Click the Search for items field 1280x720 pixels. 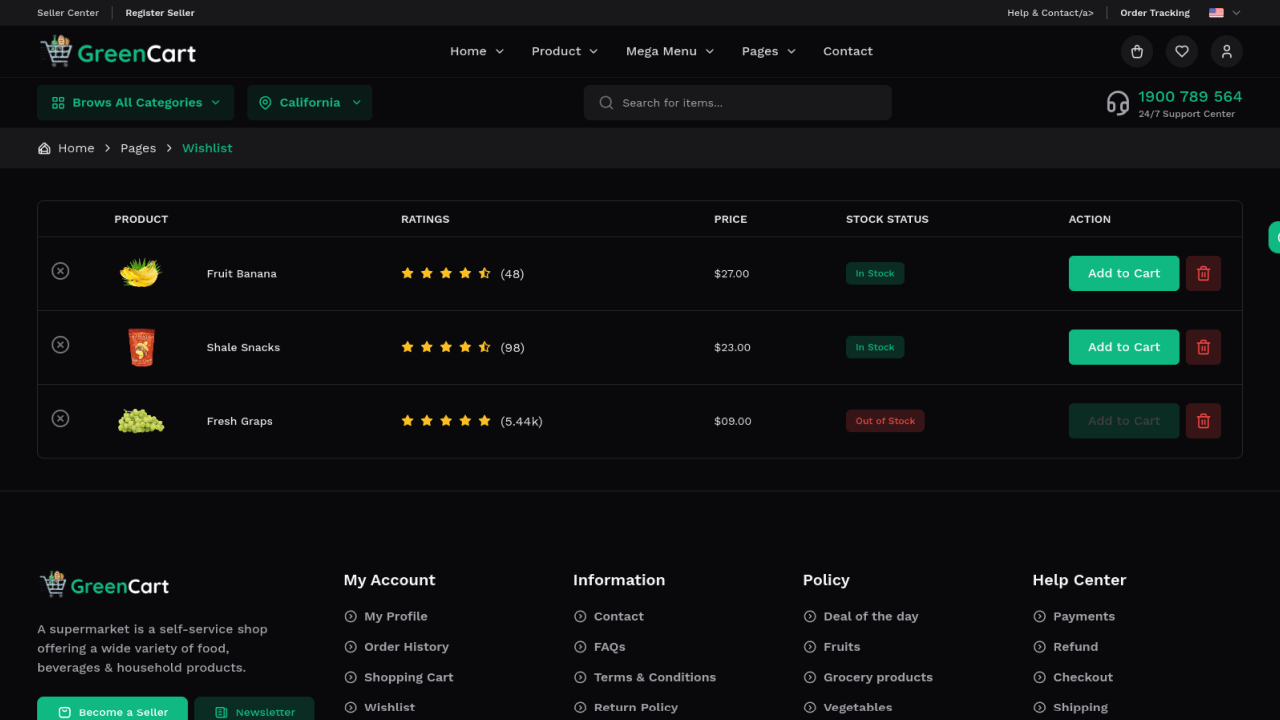pyautogui.click(x=738, y=103)
